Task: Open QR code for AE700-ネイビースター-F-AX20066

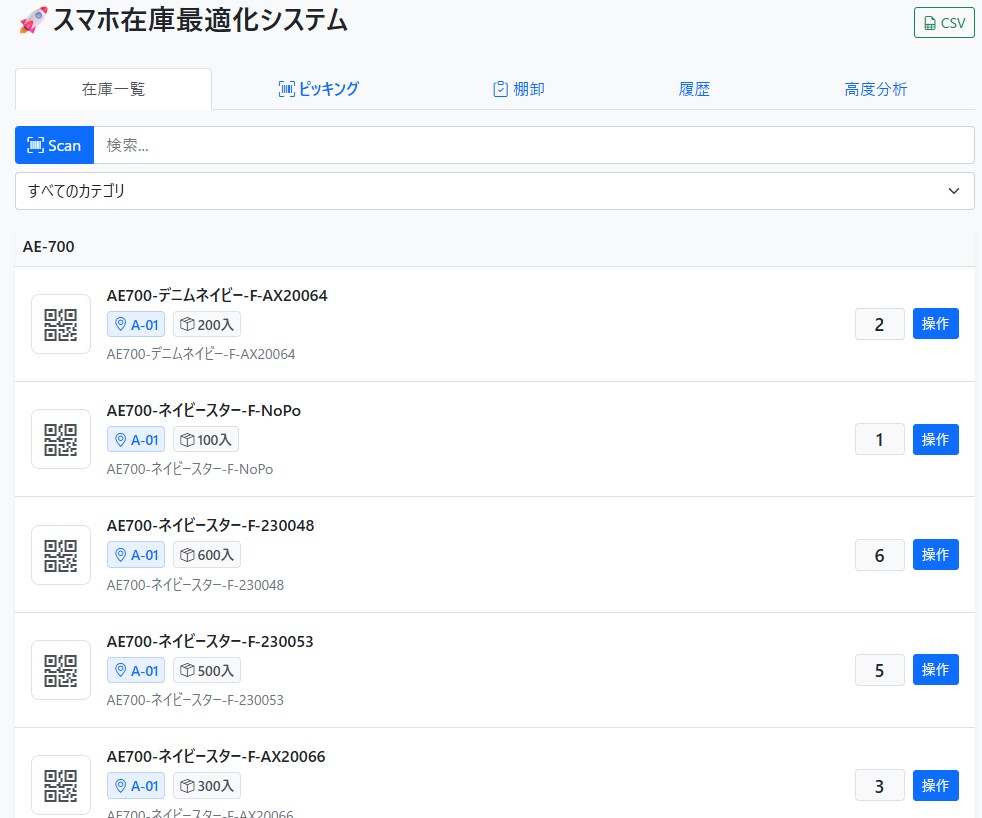Action: 61,785
